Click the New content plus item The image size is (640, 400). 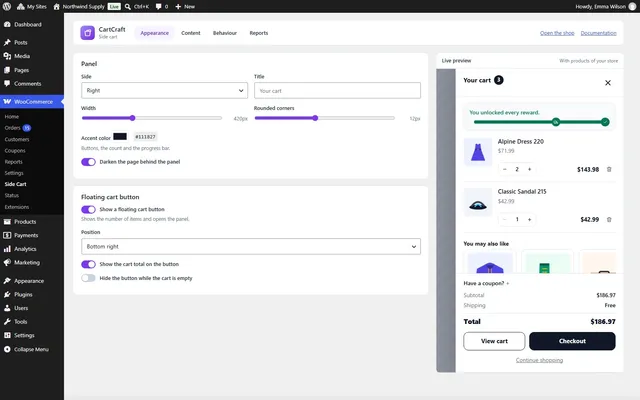[x=185, y=7]
